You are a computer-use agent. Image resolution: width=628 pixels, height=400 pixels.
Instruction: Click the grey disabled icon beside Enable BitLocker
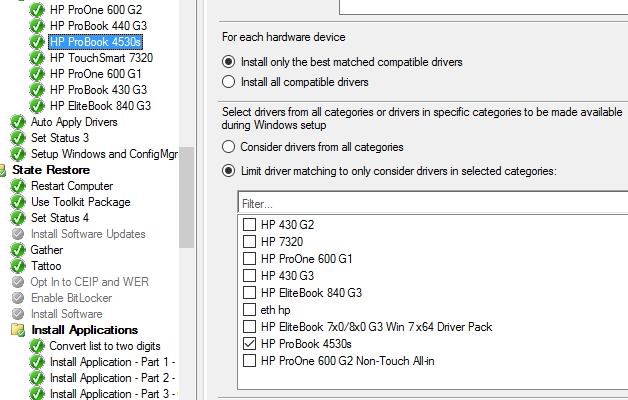click(x=17, y=298)
